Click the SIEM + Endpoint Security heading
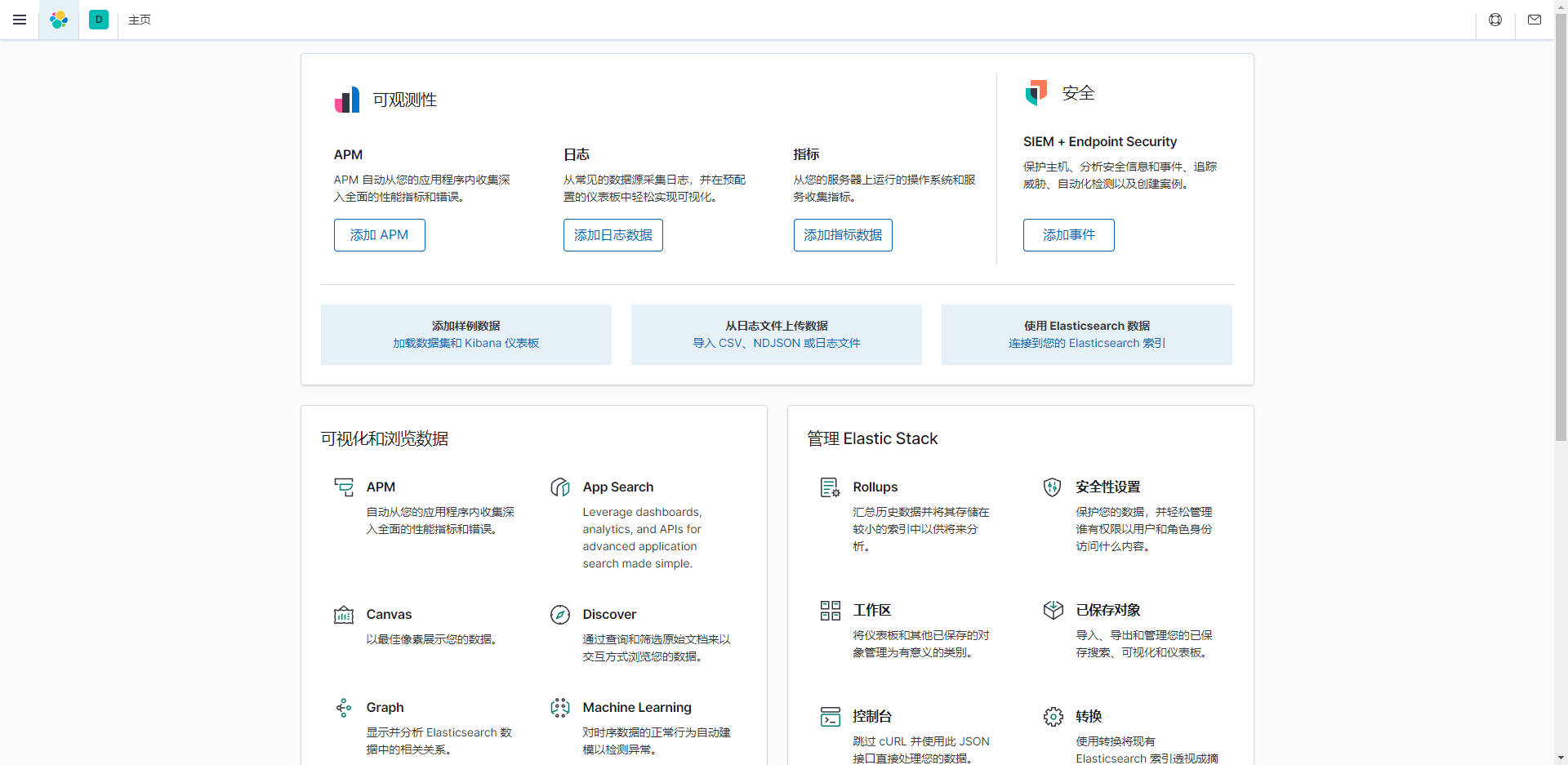 coord(1100,142)
